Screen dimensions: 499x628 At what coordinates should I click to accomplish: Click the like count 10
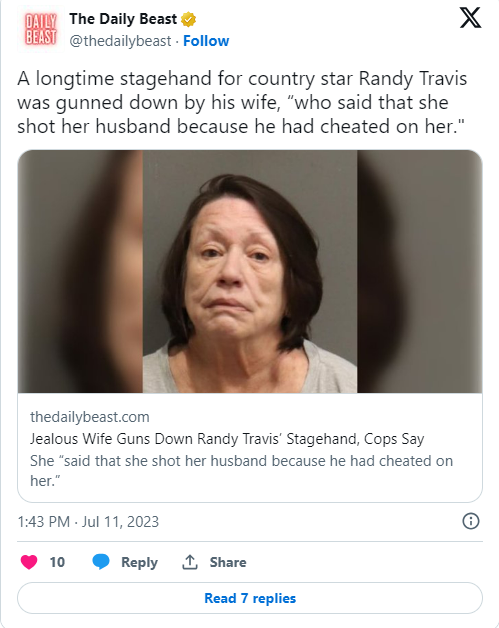click(x=57, y=562)
